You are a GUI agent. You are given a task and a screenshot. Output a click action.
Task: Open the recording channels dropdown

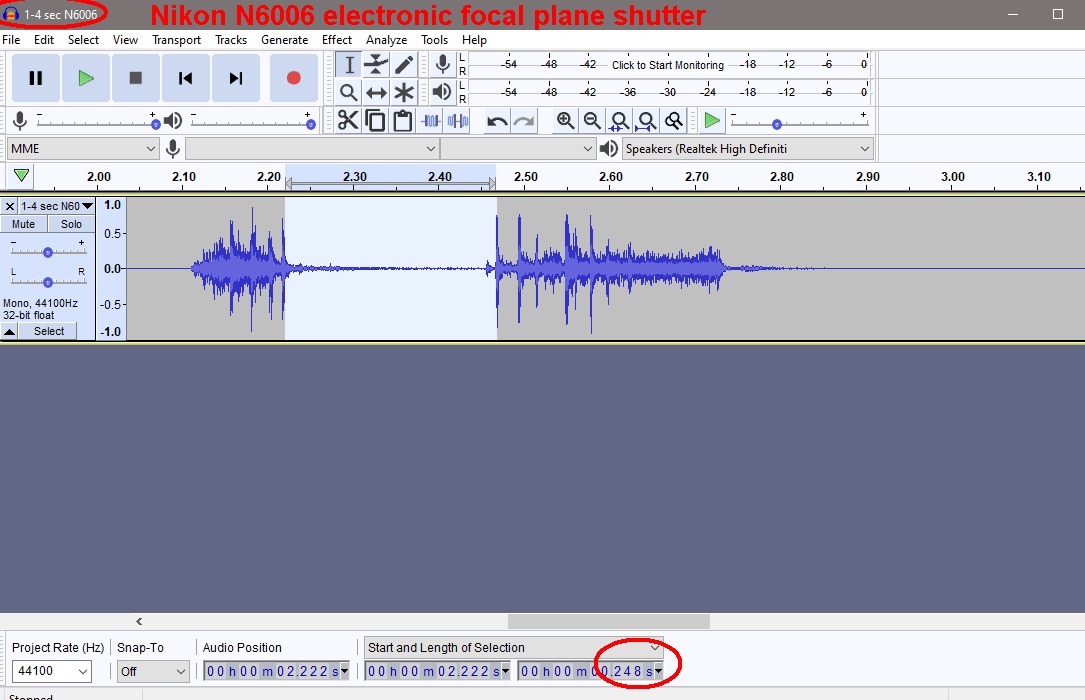point(518,149)
